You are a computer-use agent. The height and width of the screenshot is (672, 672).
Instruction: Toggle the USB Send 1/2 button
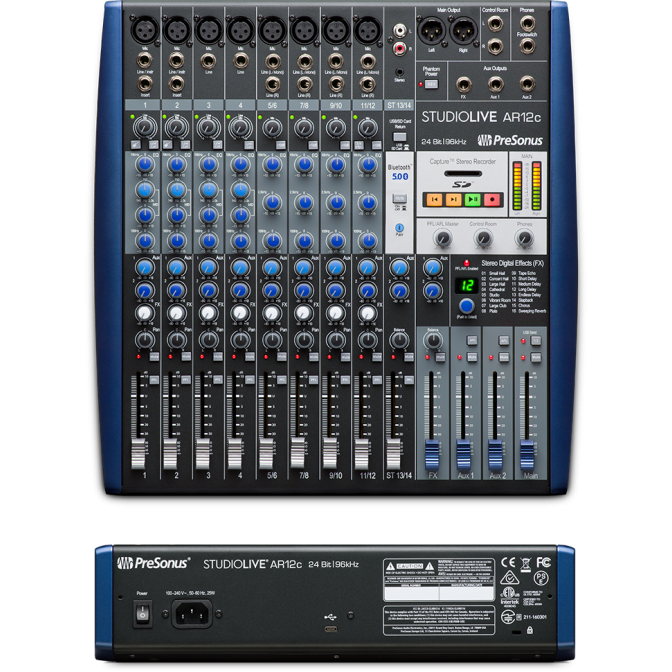point(536,341)
